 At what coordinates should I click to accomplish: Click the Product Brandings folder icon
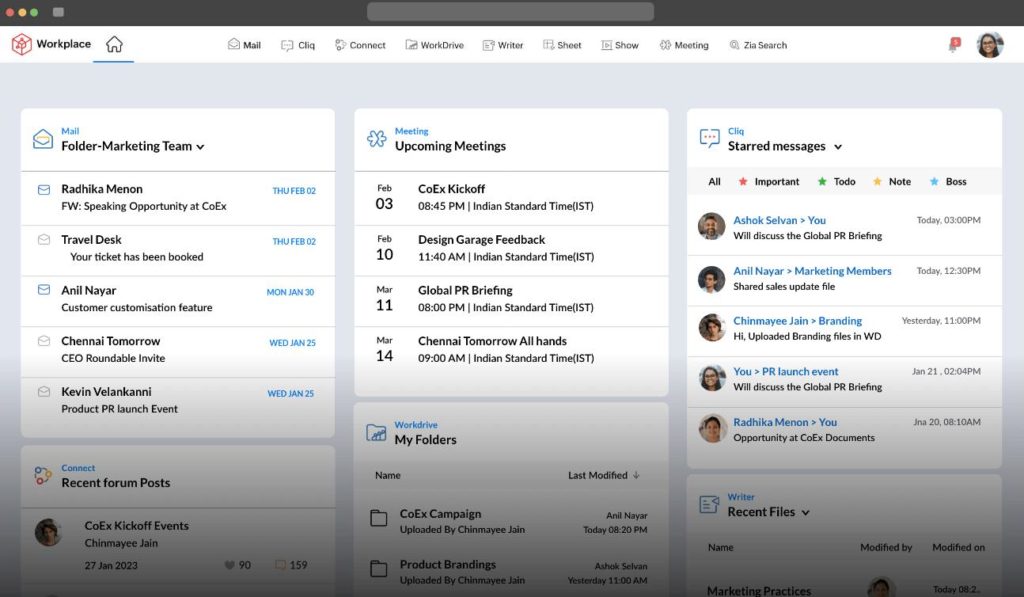[x=379, y=568]
